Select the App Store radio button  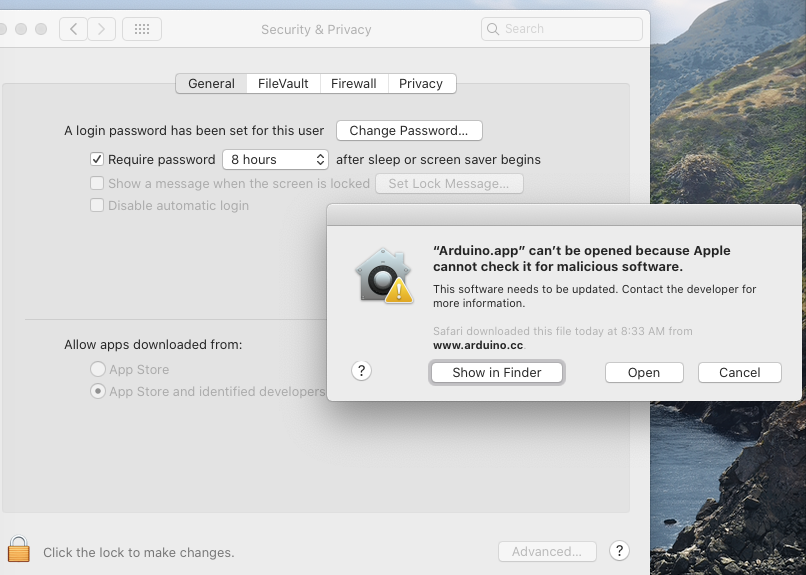98,369
